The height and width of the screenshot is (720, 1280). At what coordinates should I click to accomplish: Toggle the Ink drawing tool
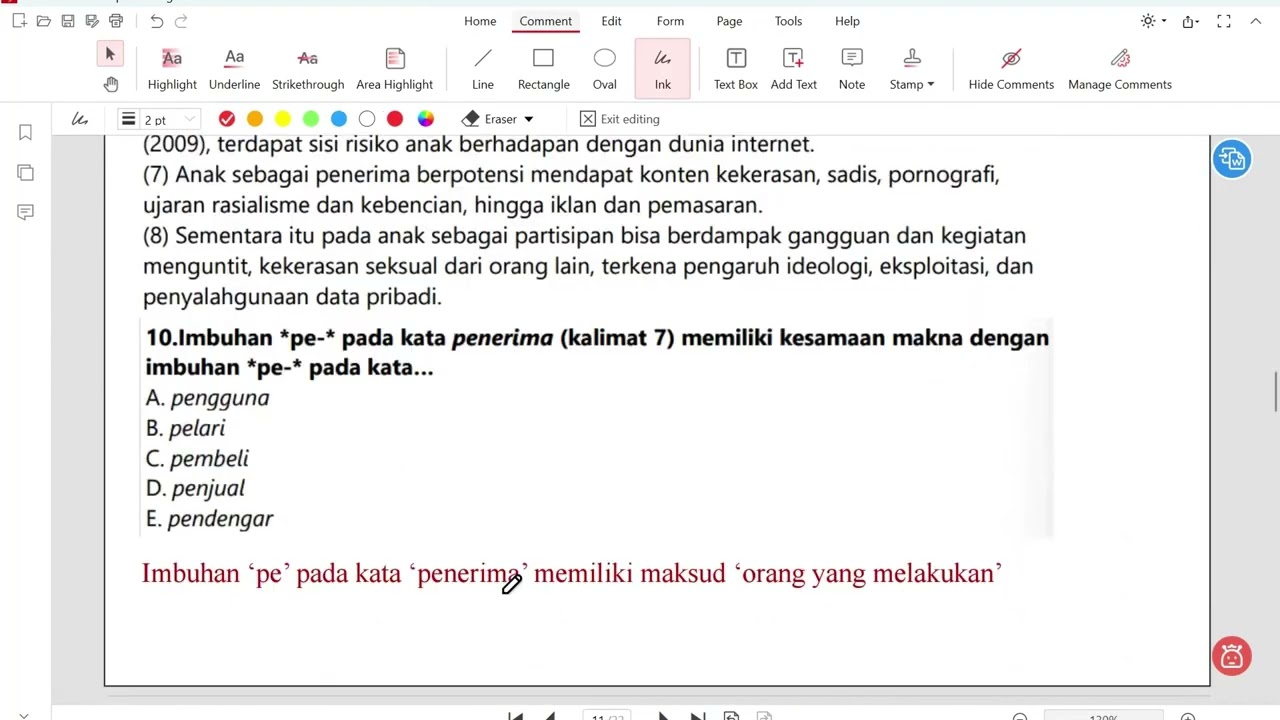(663, 70)
